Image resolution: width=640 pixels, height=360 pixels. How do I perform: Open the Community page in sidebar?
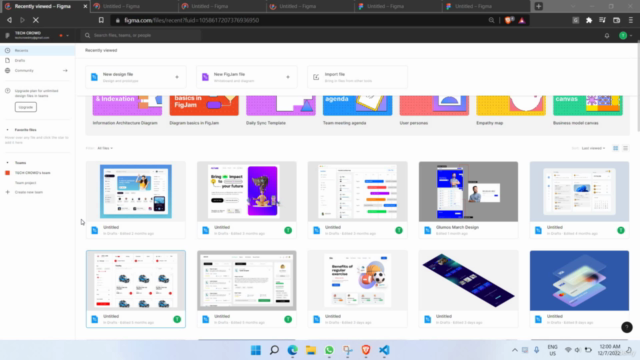(x=24, y=71)
